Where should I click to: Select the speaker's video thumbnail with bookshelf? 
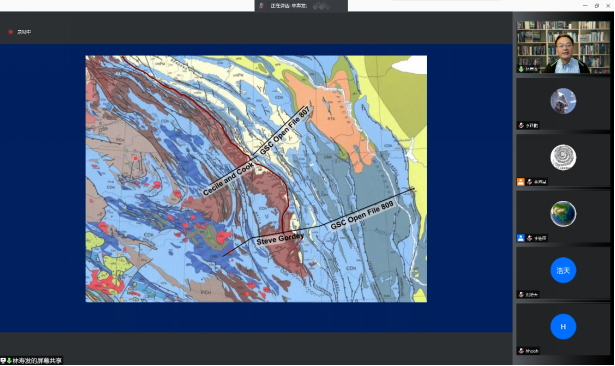(x=563, y=47)
